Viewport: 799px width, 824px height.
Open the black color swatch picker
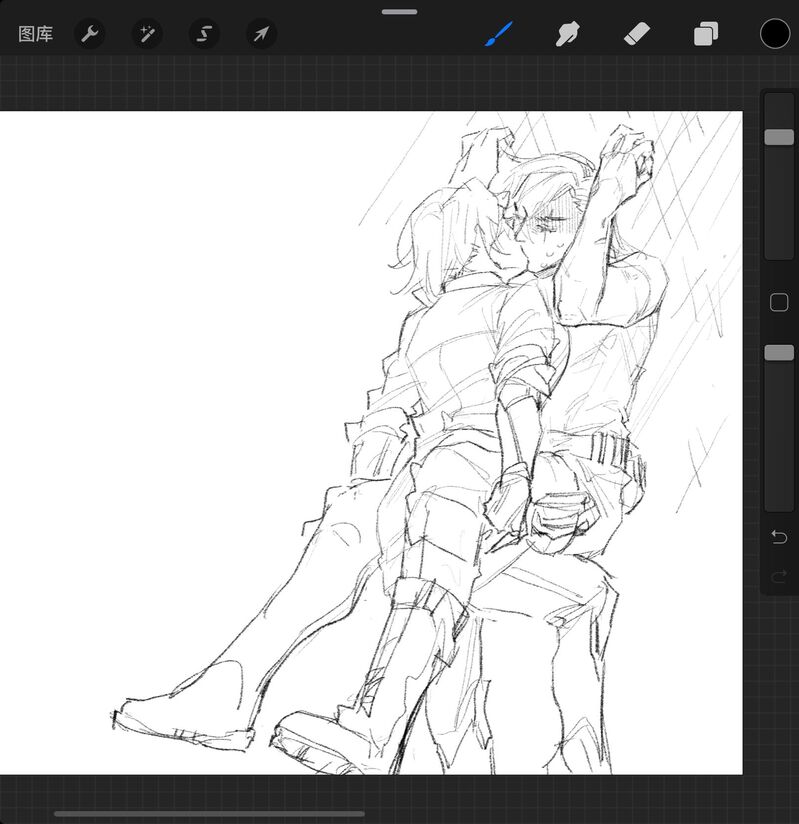775,34
